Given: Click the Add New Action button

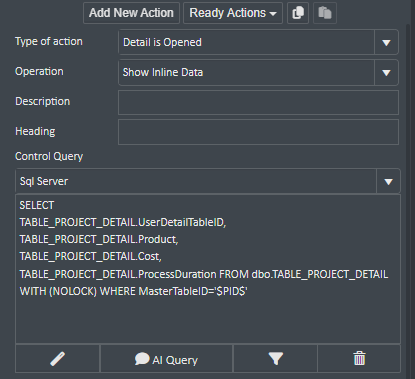Looking at the screenshot, I should click(131, 13).
